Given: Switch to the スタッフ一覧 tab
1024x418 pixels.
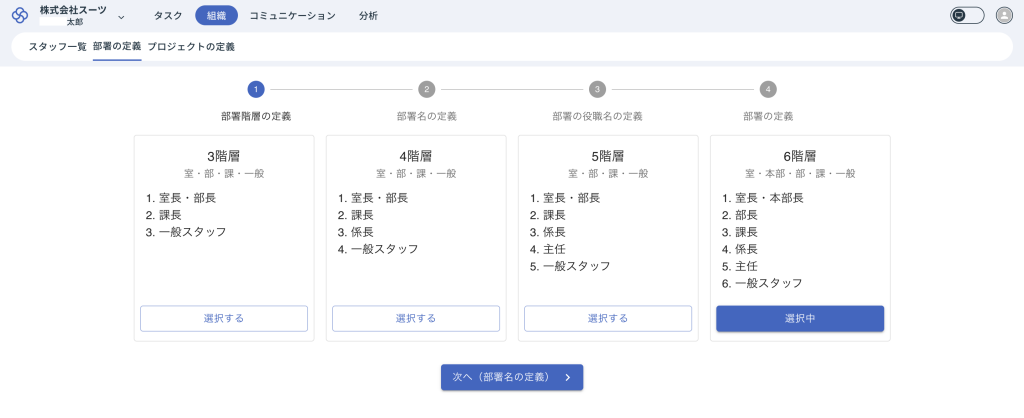Looking at the screenshot, I should click(57, 47).
